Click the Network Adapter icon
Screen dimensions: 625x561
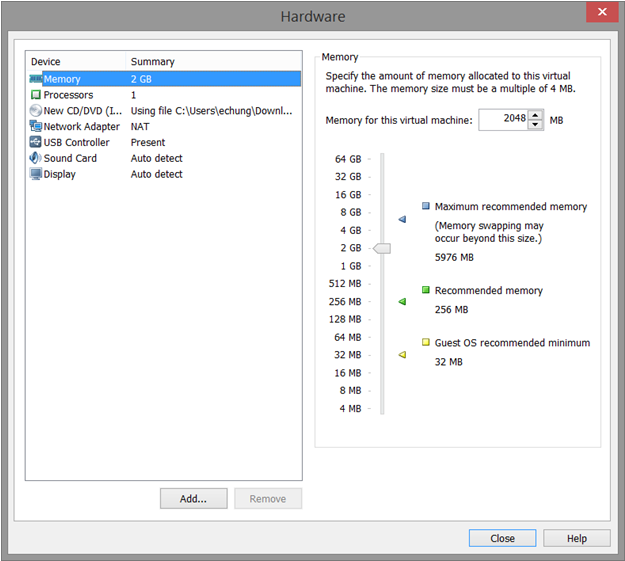tap(35, 126)
